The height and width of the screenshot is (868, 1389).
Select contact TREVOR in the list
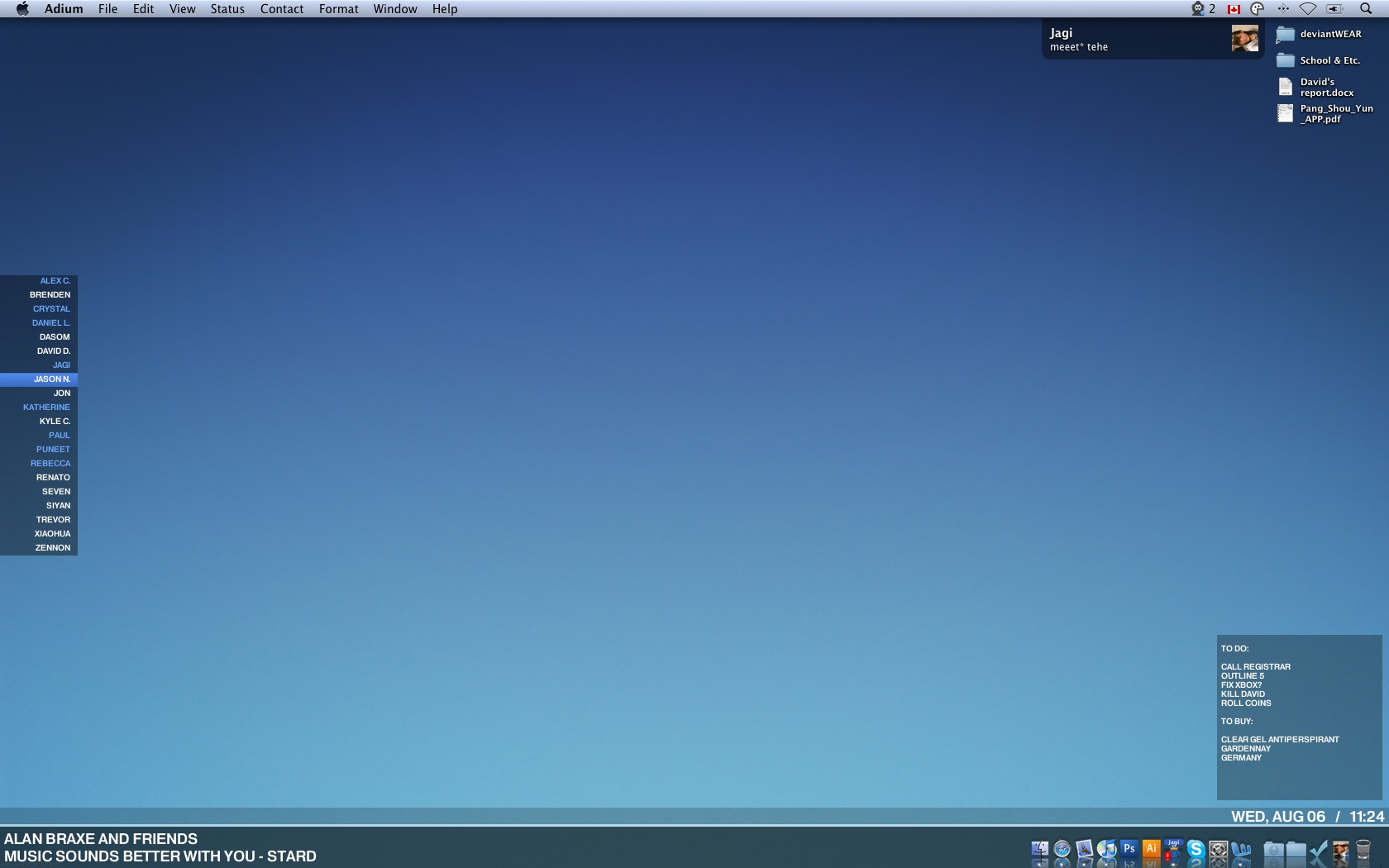pos(39,520)
